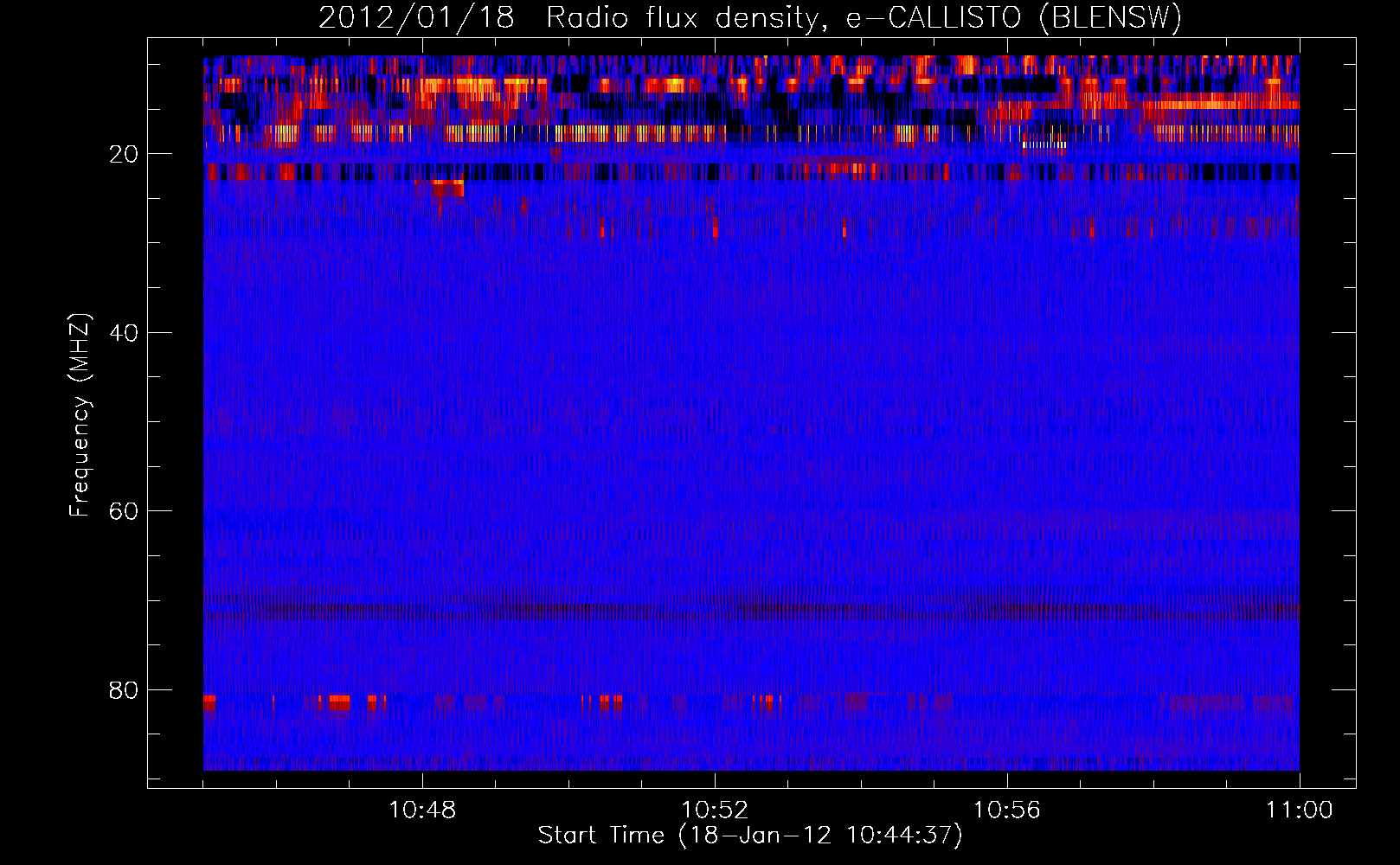Click the 10:56 time tick label
Viewport: 1400px width, 865px height.
tap(1007, 810)
